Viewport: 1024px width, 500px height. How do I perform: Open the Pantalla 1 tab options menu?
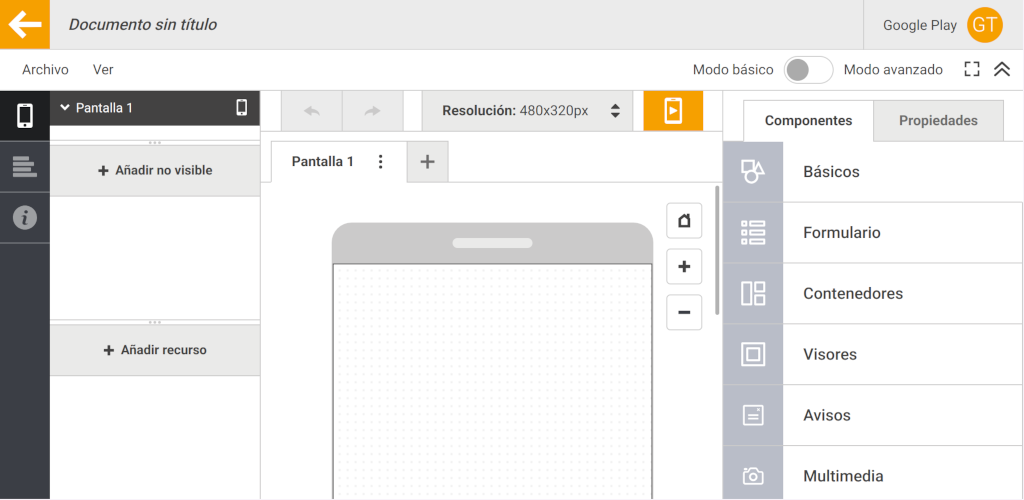pos(381,162)
